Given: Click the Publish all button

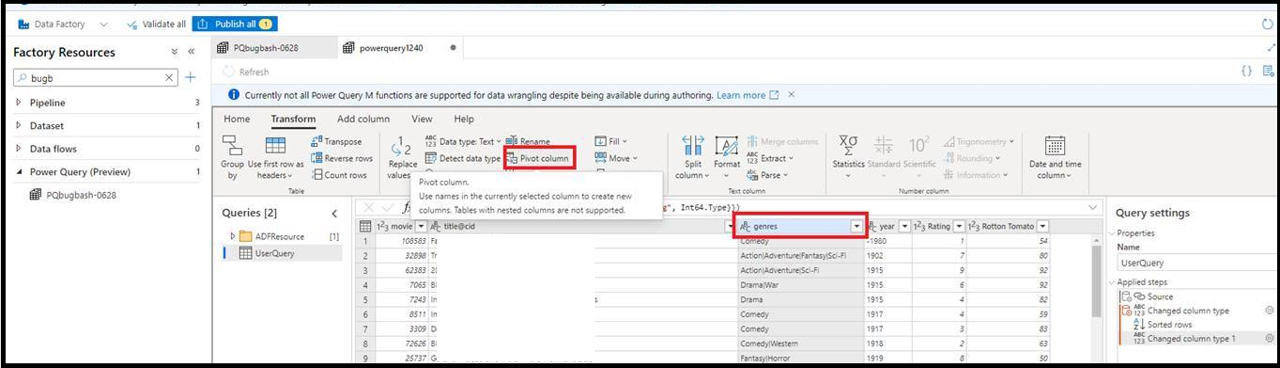Looking at the screenshot, I should click(235, 24).
